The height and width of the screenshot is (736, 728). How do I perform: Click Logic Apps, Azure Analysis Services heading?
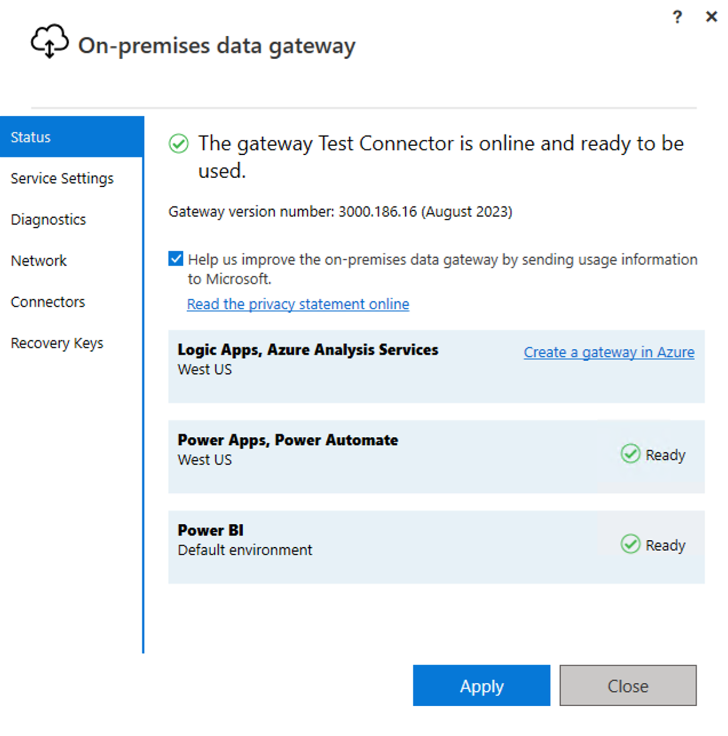pos(308,350)
